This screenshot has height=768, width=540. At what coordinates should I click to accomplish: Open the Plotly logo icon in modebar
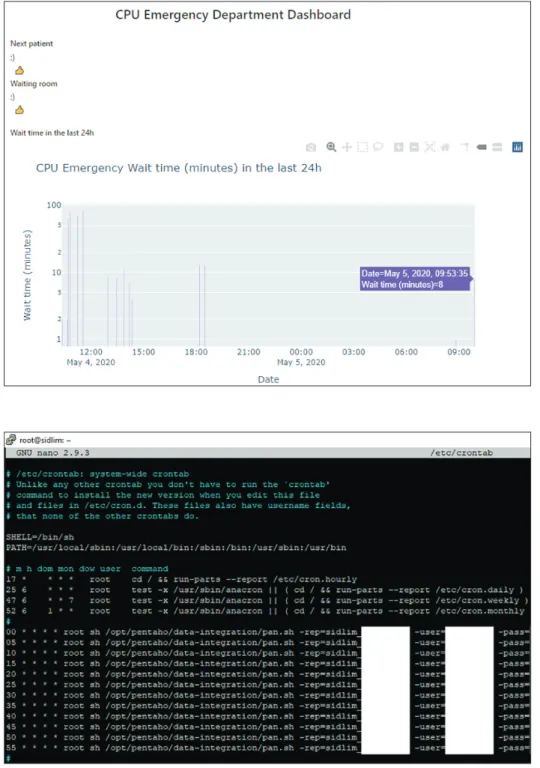coord(517,147)
